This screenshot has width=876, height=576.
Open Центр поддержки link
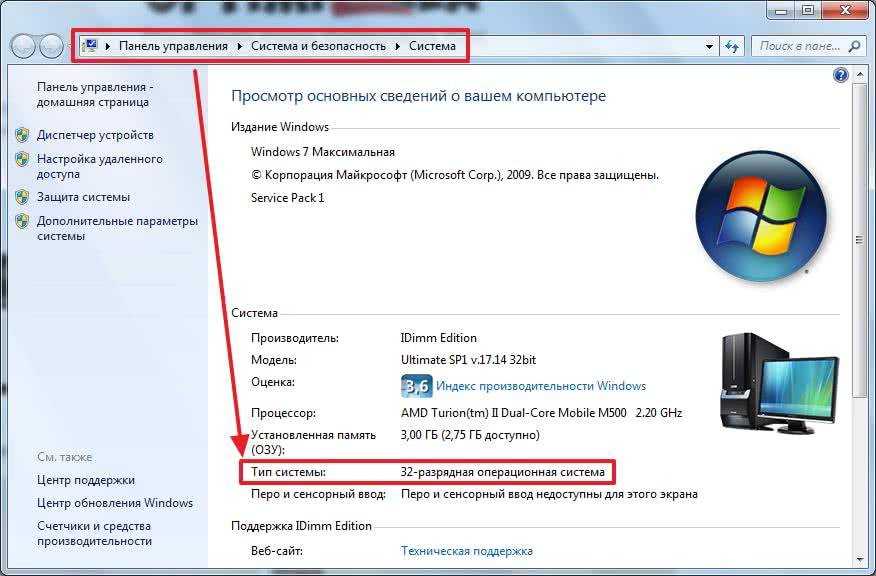(x=85, y=480)
